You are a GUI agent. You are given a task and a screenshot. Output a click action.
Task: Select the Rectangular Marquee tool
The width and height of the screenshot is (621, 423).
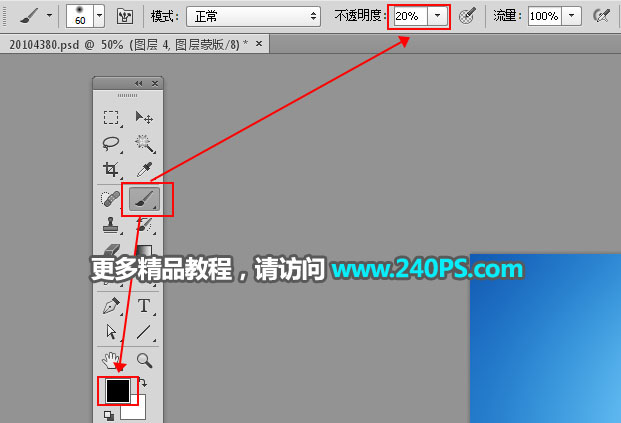(x=111, y=118)
